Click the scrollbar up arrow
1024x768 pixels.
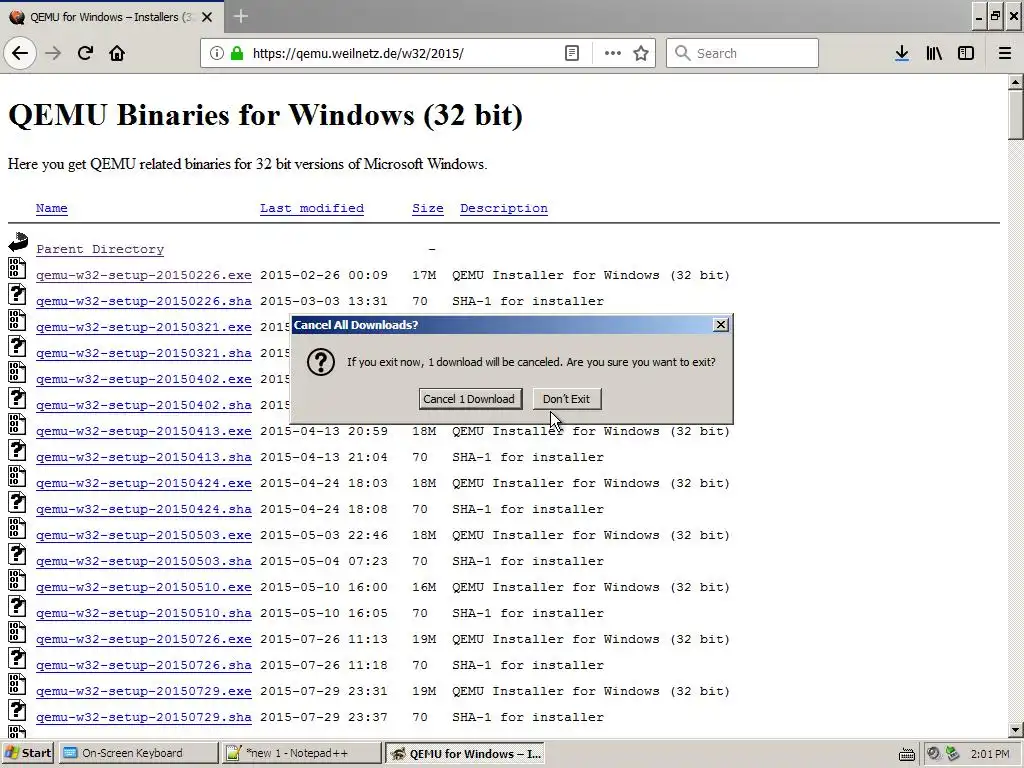[1015, 82]
